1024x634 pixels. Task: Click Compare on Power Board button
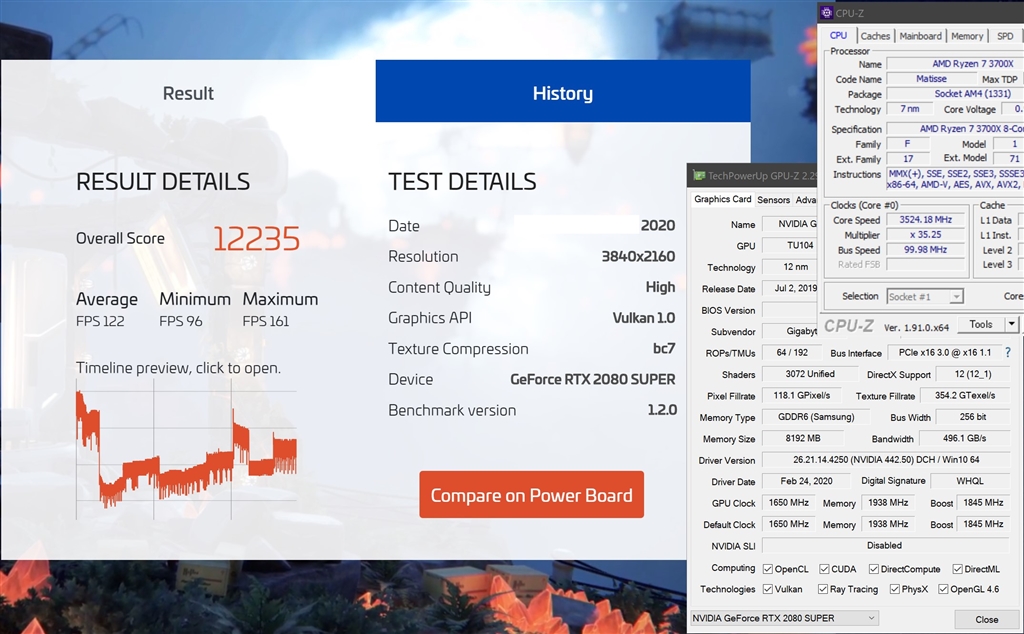pyautogui.click(x=532, y=495)
